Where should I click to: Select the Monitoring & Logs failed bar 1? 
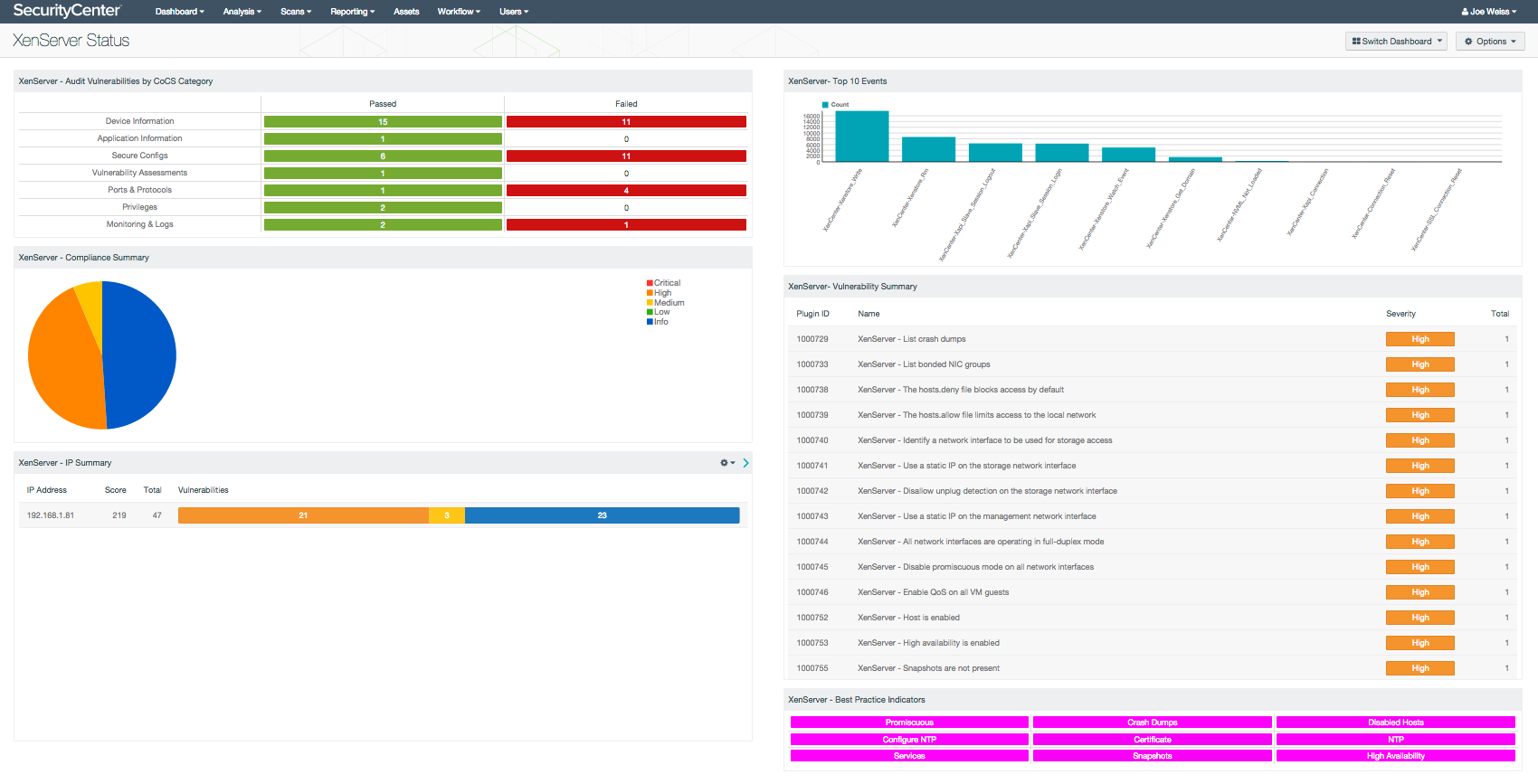click(626, 225)
